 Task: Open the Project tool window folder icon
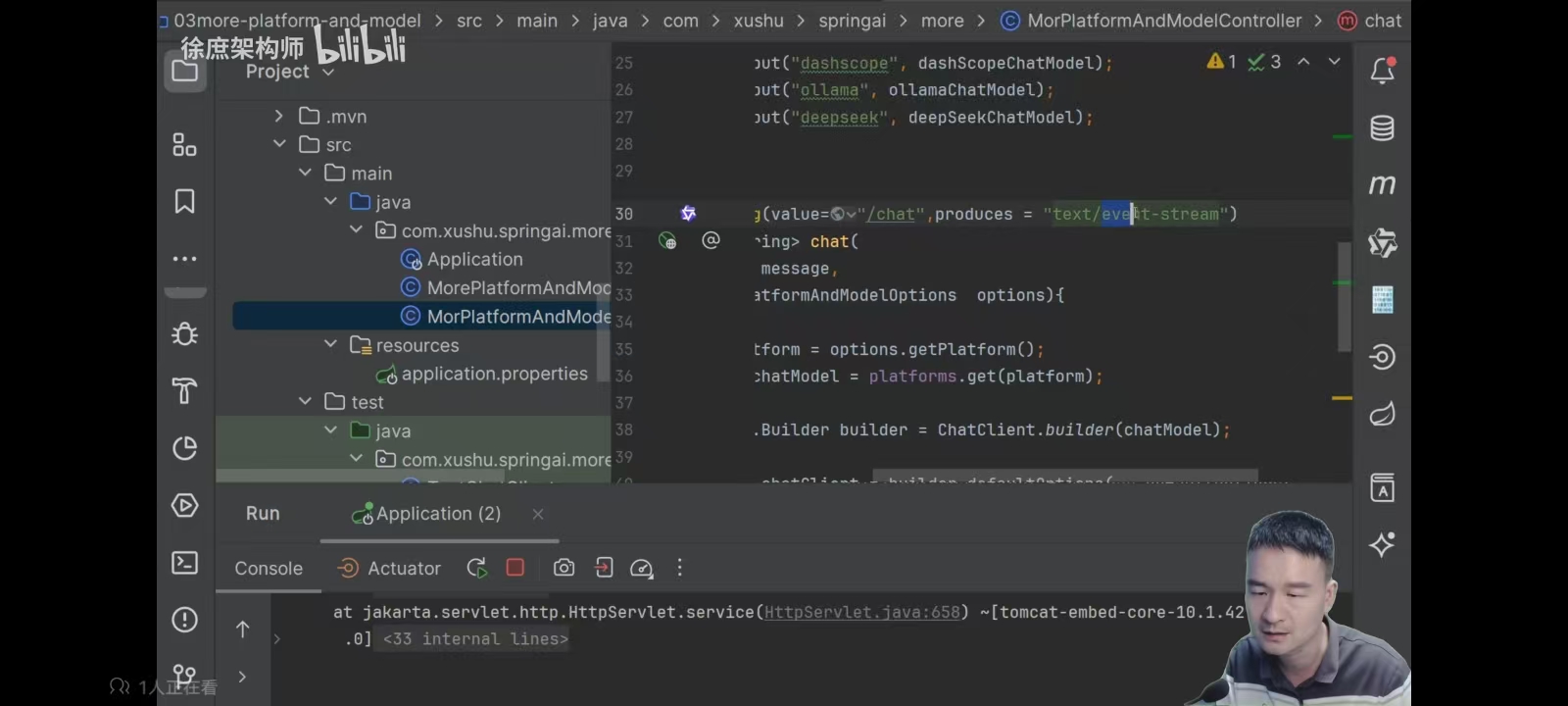(184, 71)
